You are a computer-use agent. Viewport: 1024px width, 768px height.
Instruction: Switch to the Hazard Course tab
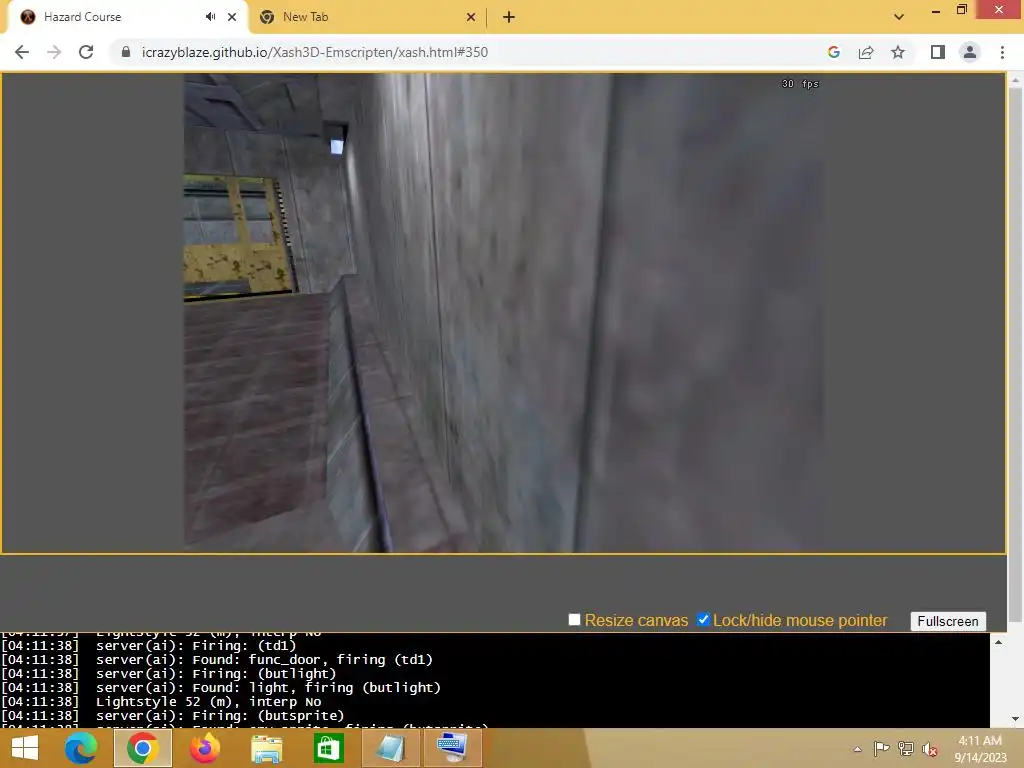[x=124, y=17]
